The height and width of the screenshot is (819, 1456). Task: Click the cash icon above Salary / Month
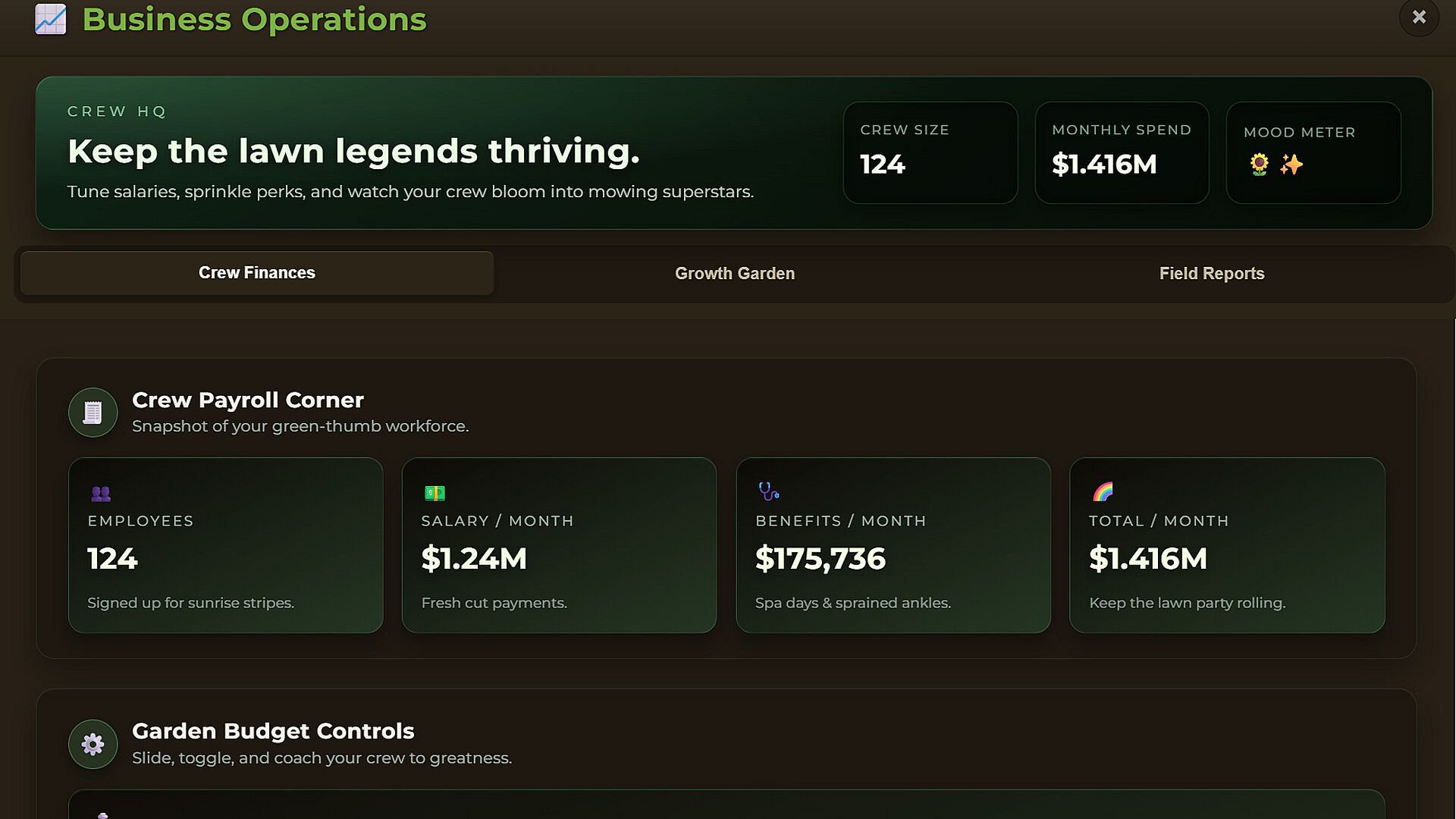click(435, 494)
